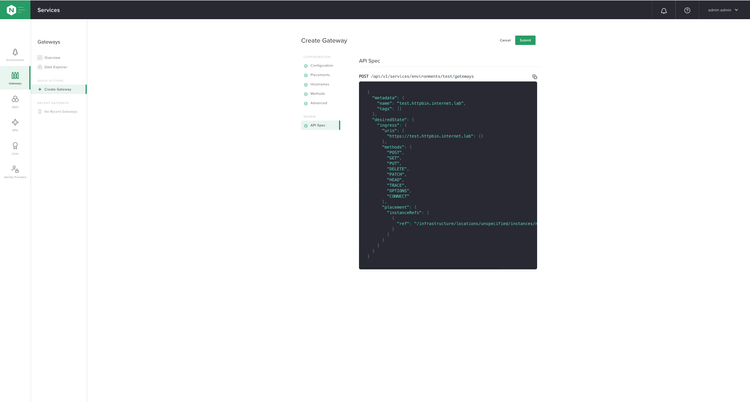The image size is (750, 402).
Task: Select the Gateways rail icon
Action: pos(15,78)
